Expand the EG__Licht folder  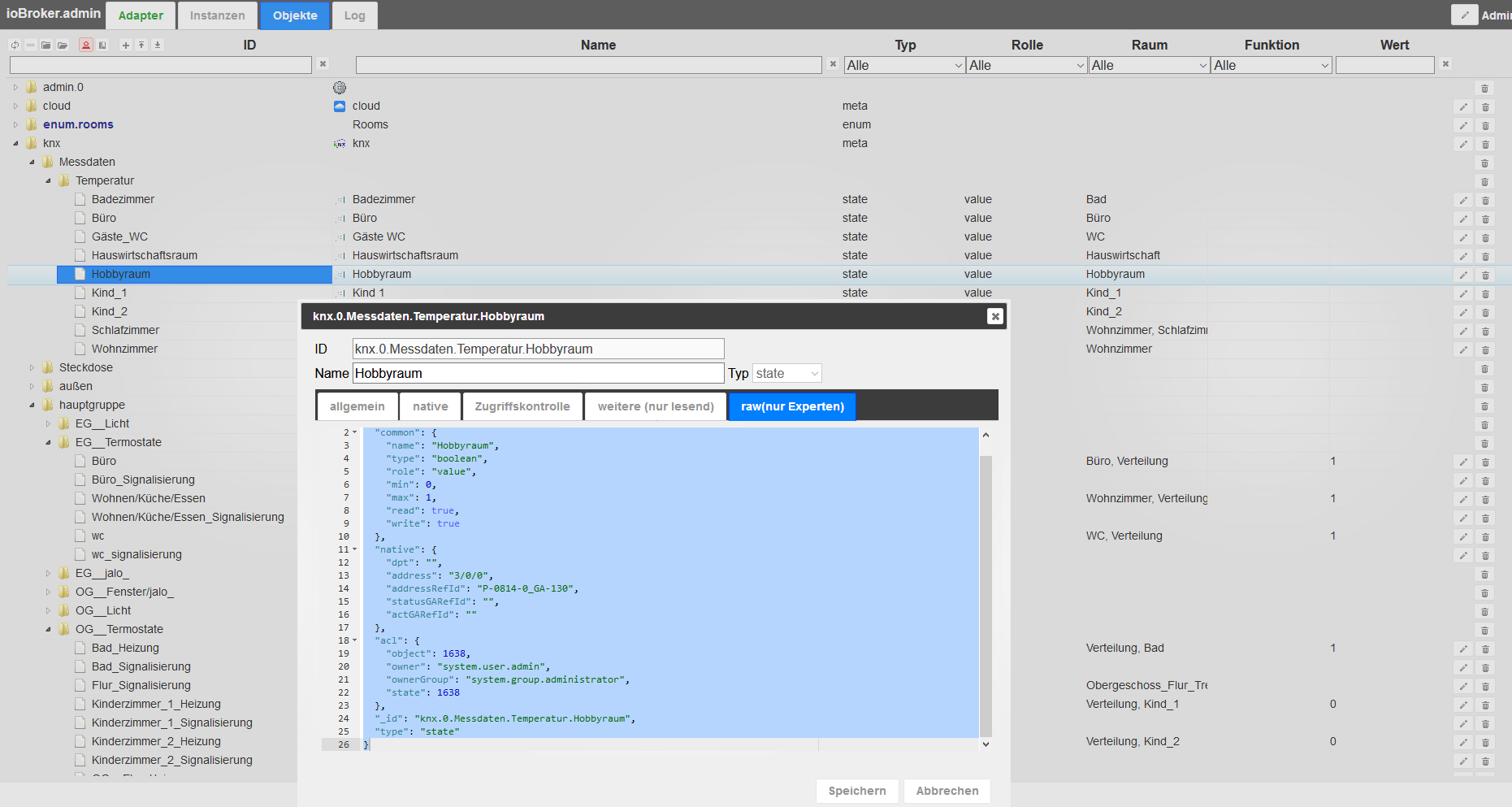pos(48,423)
